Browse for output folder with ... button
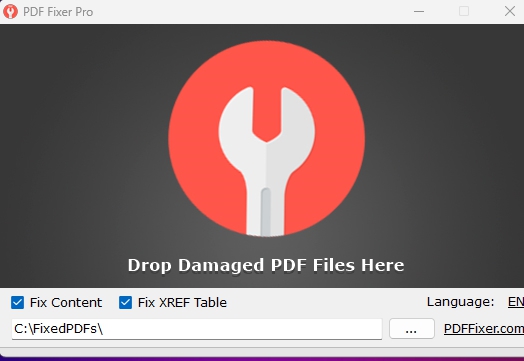 point(412,329)
